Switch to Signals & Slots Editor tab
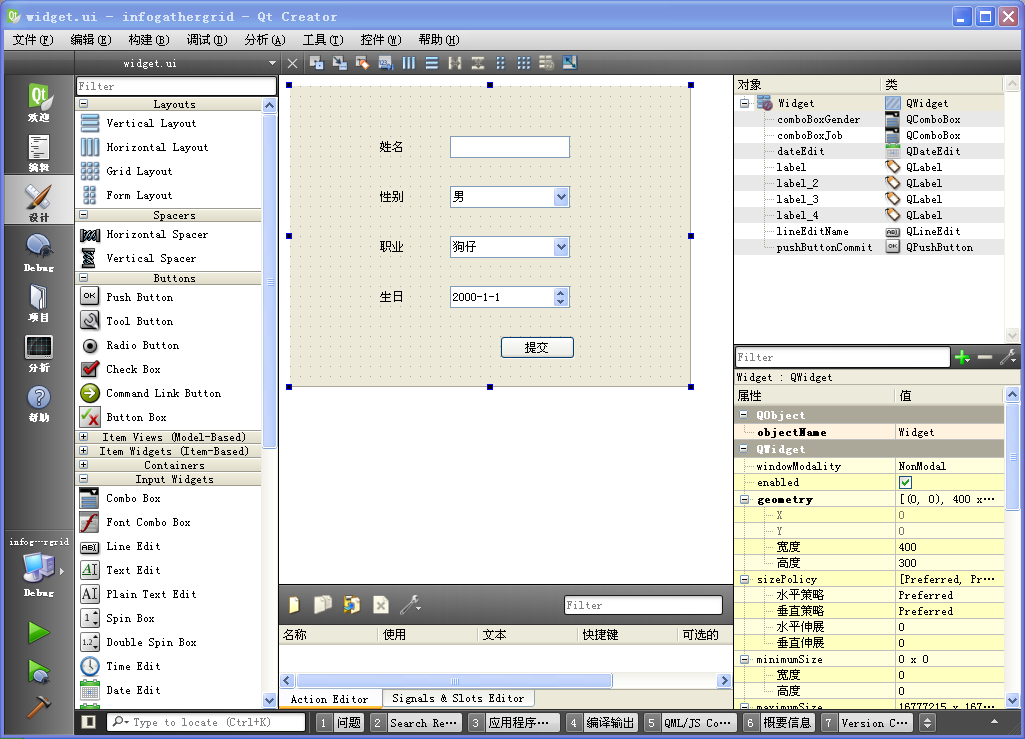This screenshot has width=1025, height=739. click(x=458, y=698)
